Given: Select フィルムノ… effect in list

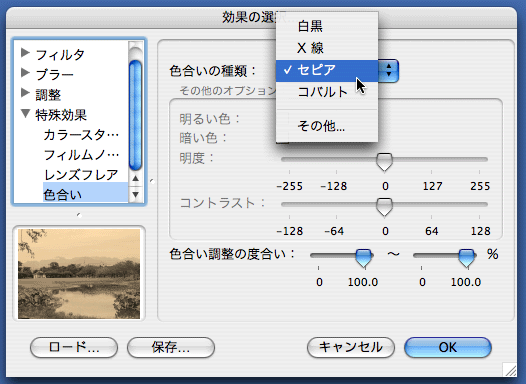Looking at the screenshot, I should [81, 155].
